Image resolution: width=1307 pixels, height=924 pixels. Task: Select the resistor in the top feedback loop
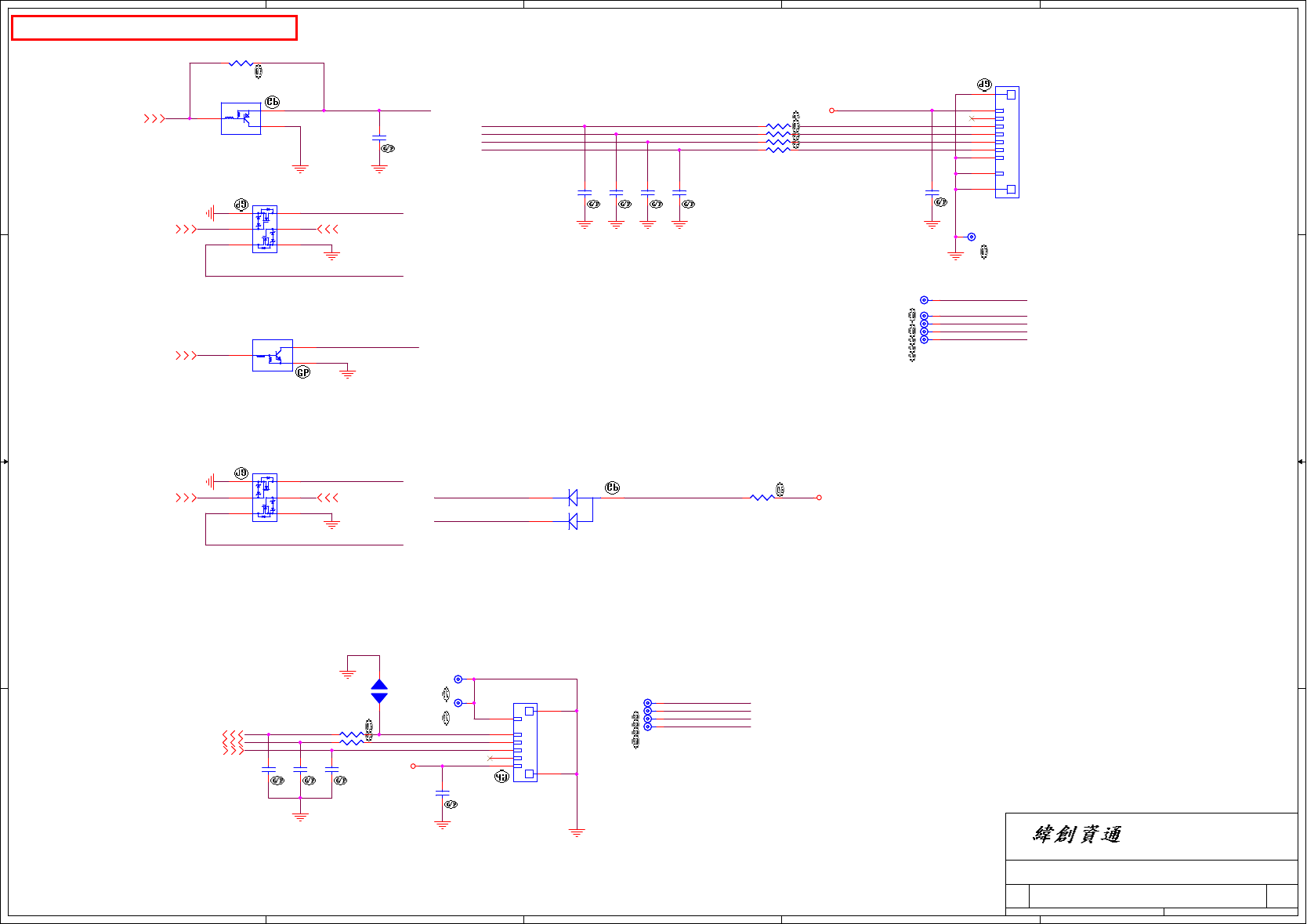pyautogui.click(x=241, y=63)
